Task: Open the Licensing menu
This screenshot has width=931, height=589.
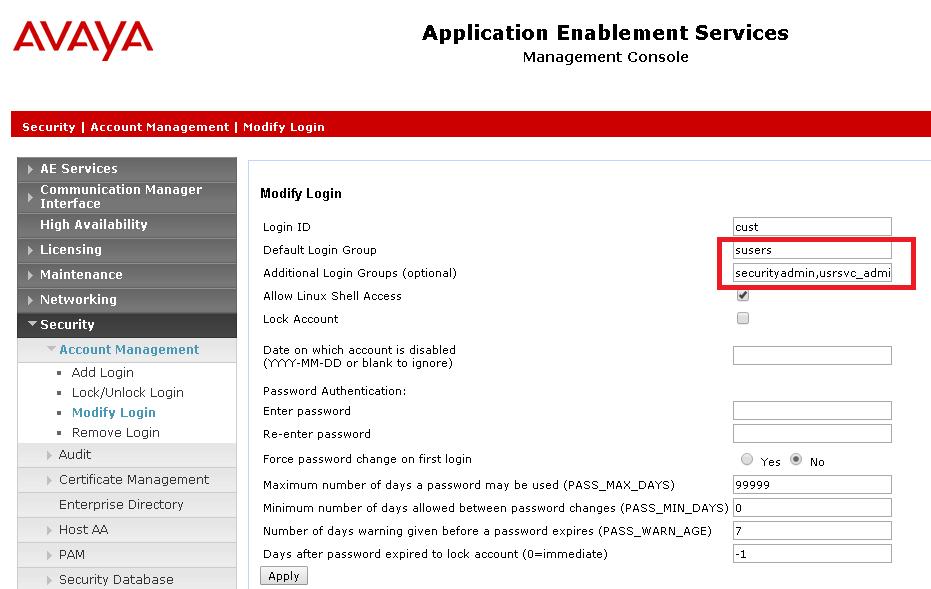Action: pos(71,249)
